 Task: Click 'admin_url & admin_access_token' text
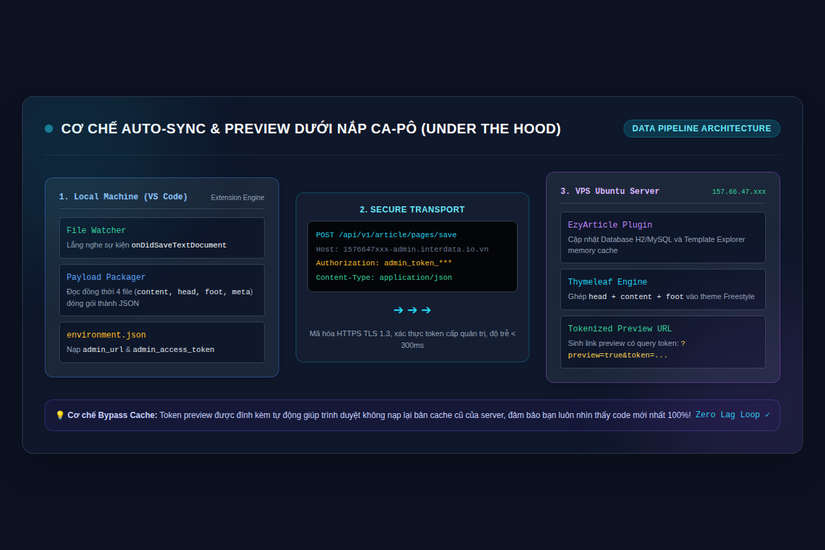click(x=148, y=349)
